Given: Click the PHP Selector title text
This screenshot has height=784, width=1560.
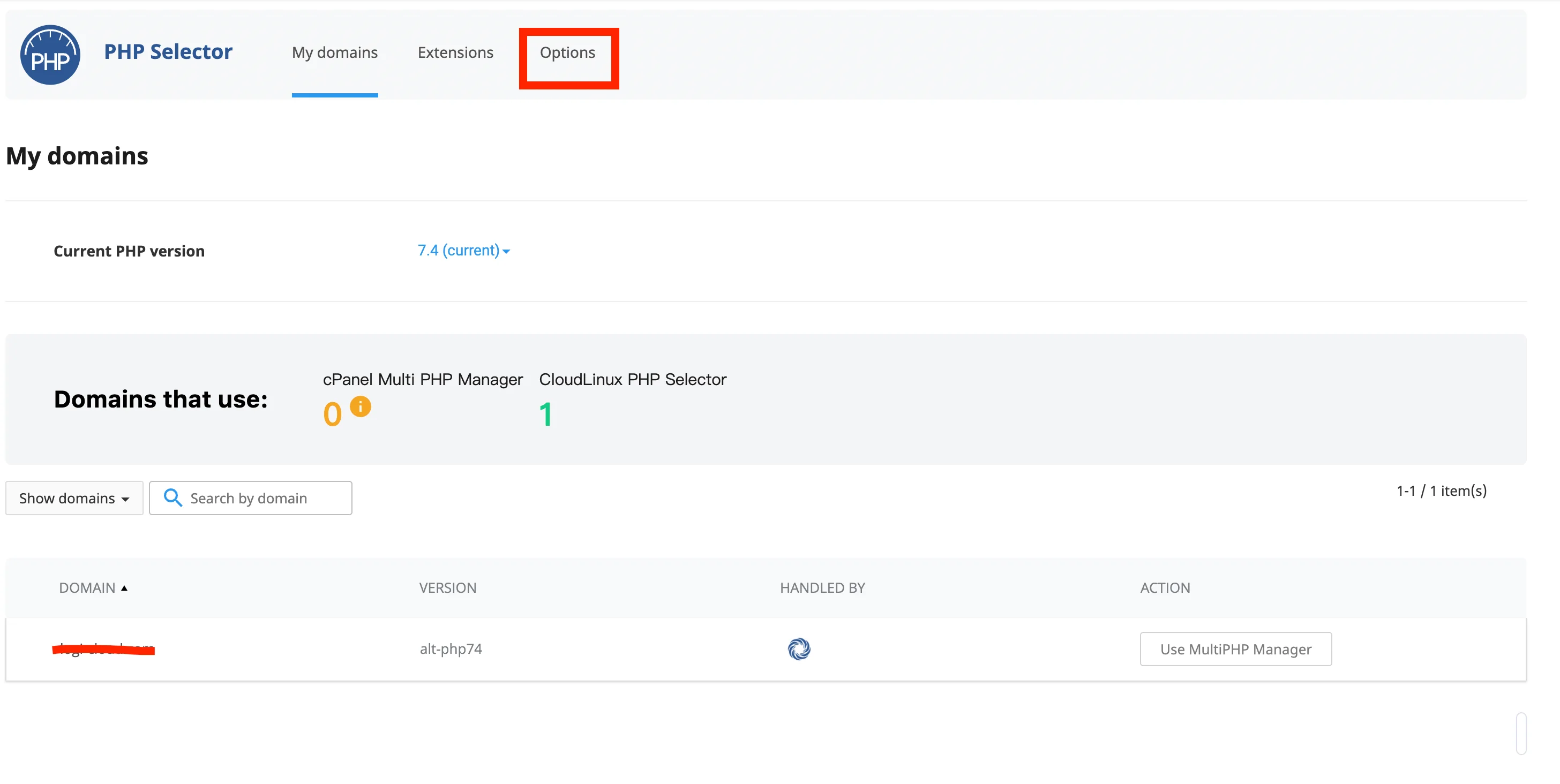Looking at the screenshot, I should coord(168,51).
